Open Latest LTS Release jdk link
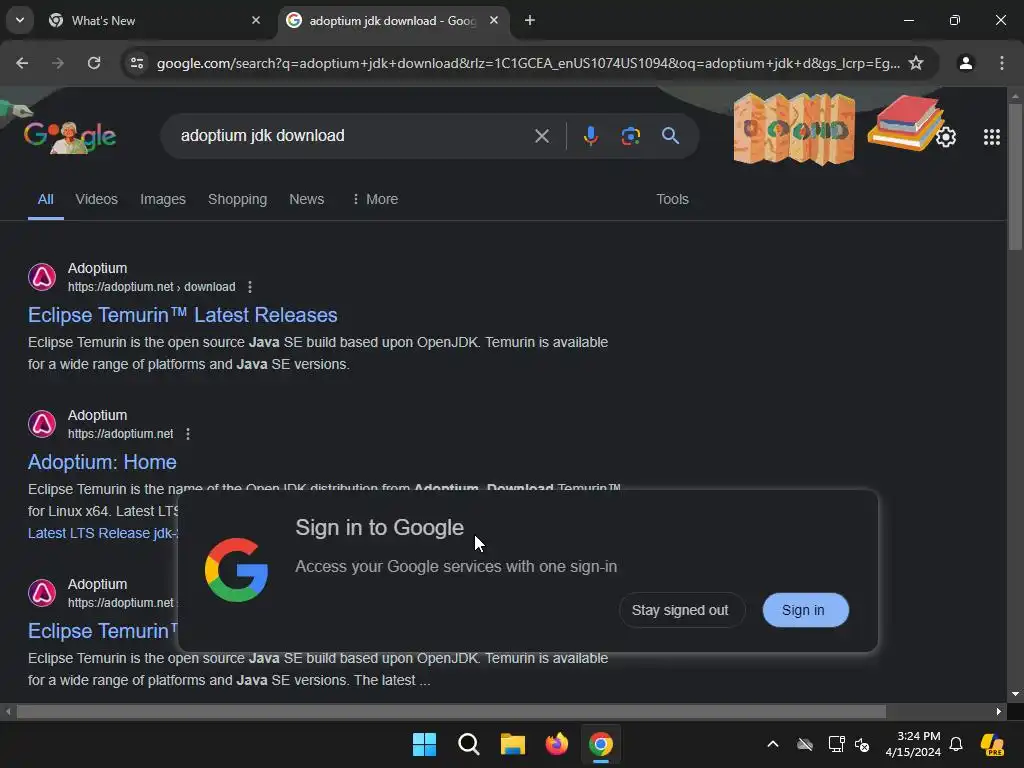The image size is (1024, 768). 103,533
